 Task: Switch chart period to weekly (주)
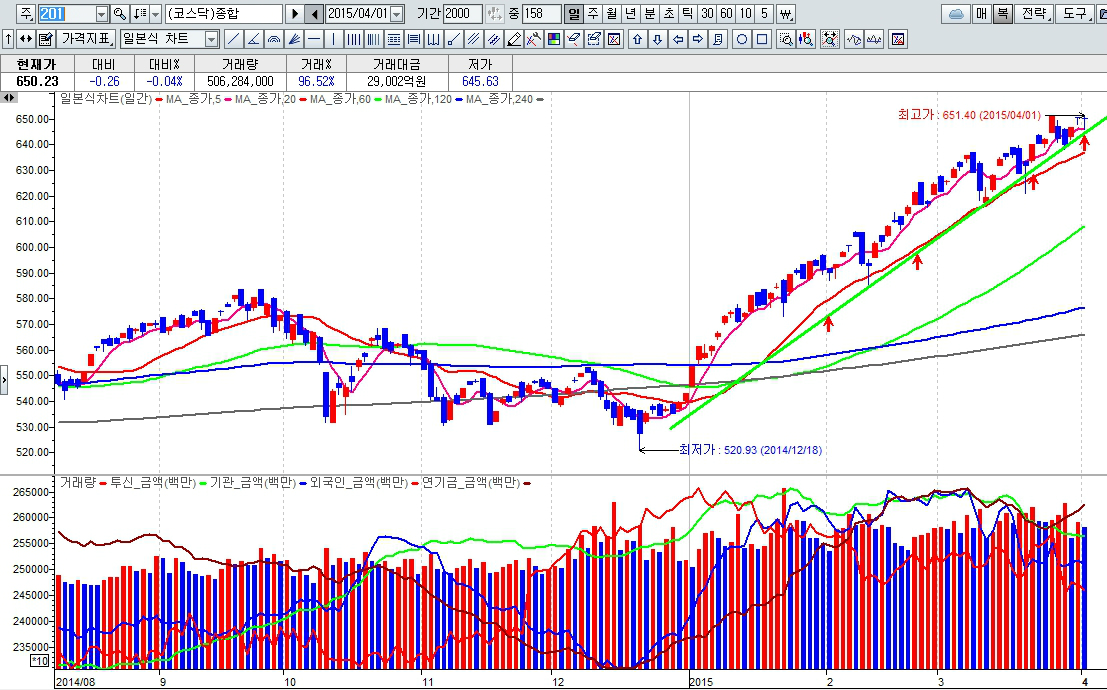(593, 14)
